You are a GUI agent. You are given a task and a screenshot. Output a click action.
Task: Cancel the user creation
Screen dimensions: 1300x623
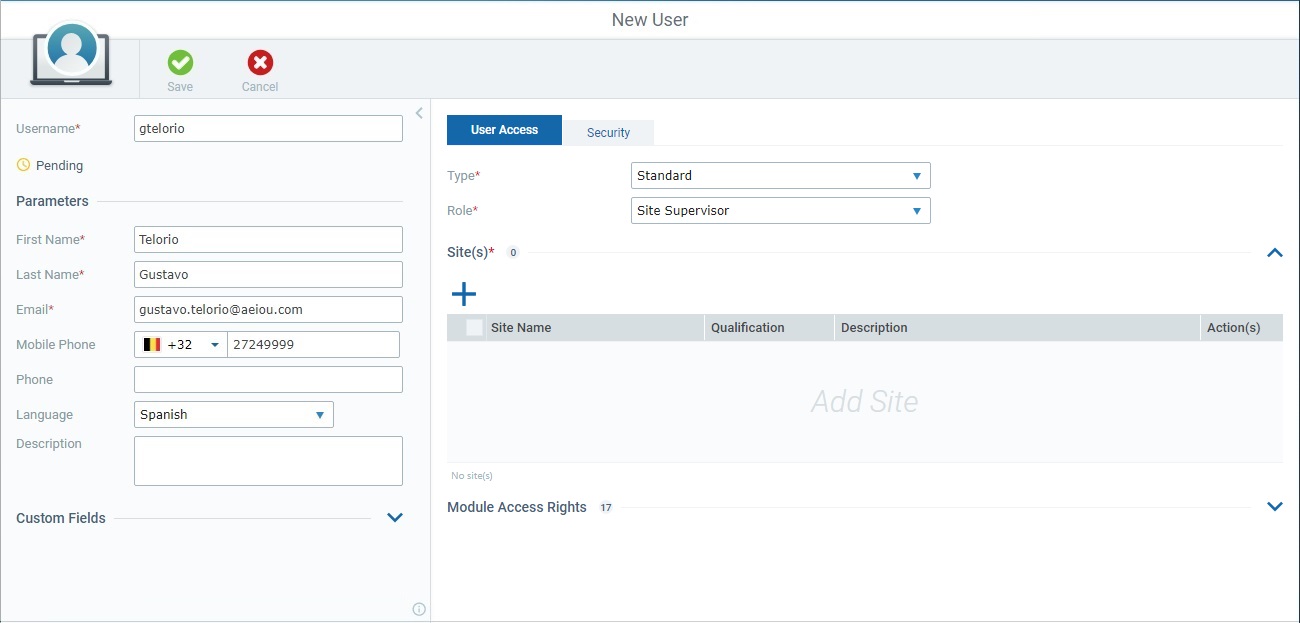pos(259,68)
